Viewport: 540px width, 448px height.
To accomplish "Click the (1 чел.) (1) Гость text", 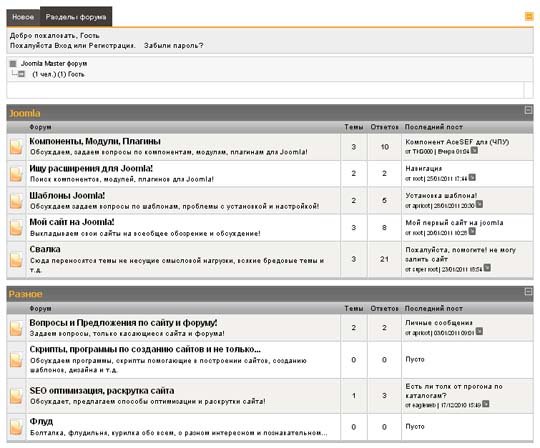I will [x=58, y=74].
